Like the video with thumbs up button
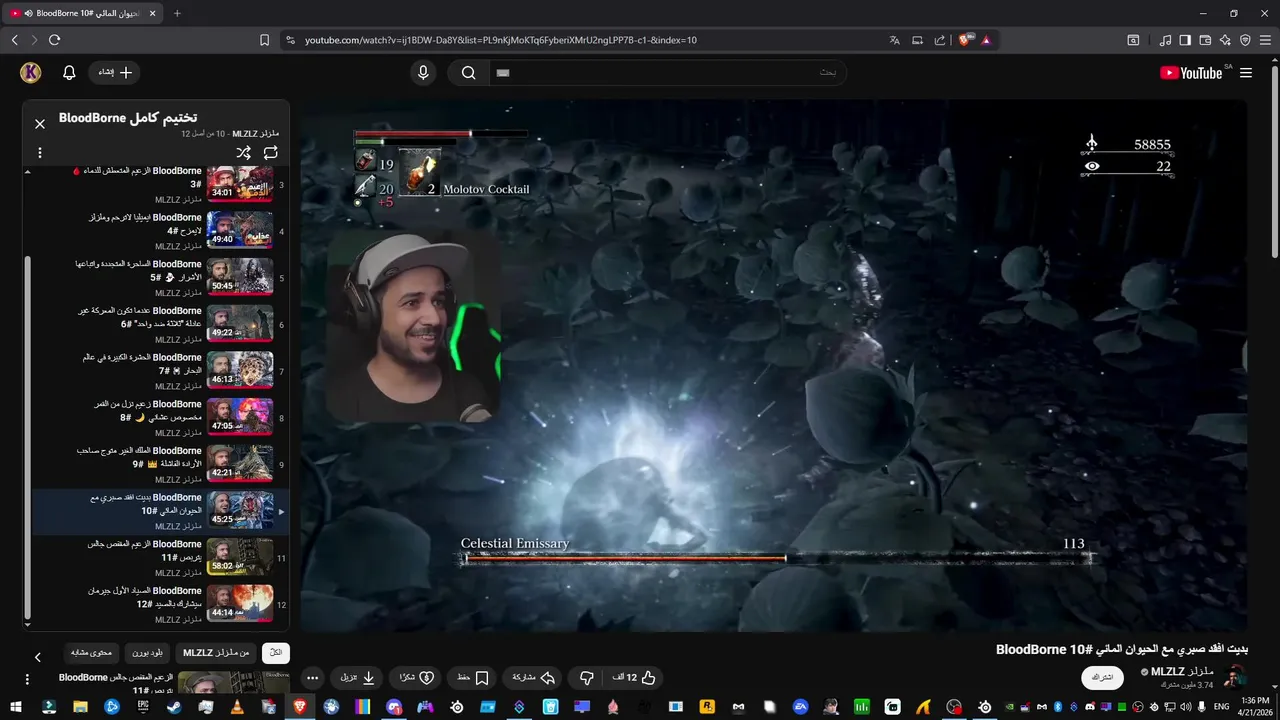The height and width of the screenshot is (720, 1280). pyautogui.click(x=634, y=678)
